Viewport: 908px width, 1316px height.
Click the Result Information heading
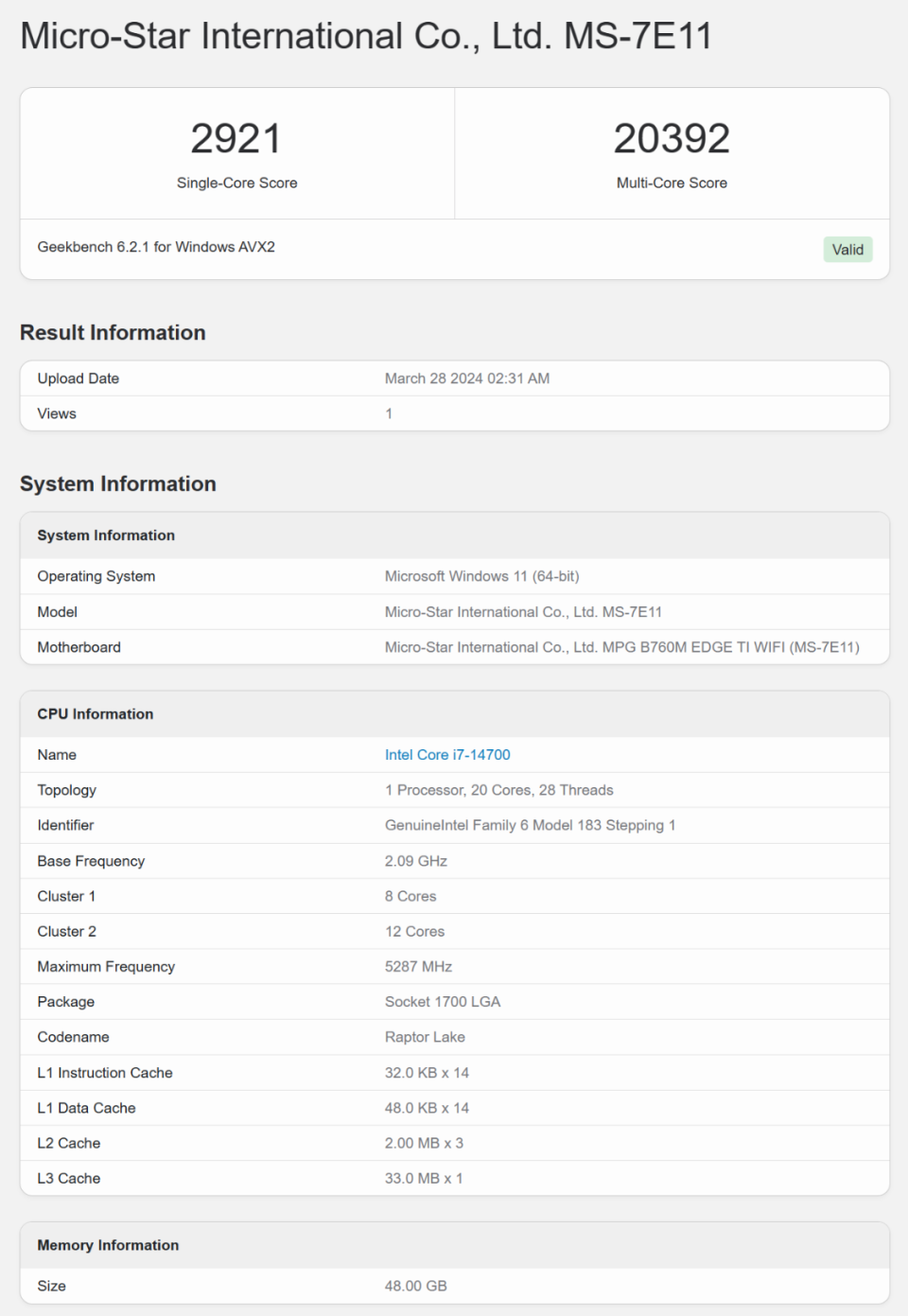113,333
